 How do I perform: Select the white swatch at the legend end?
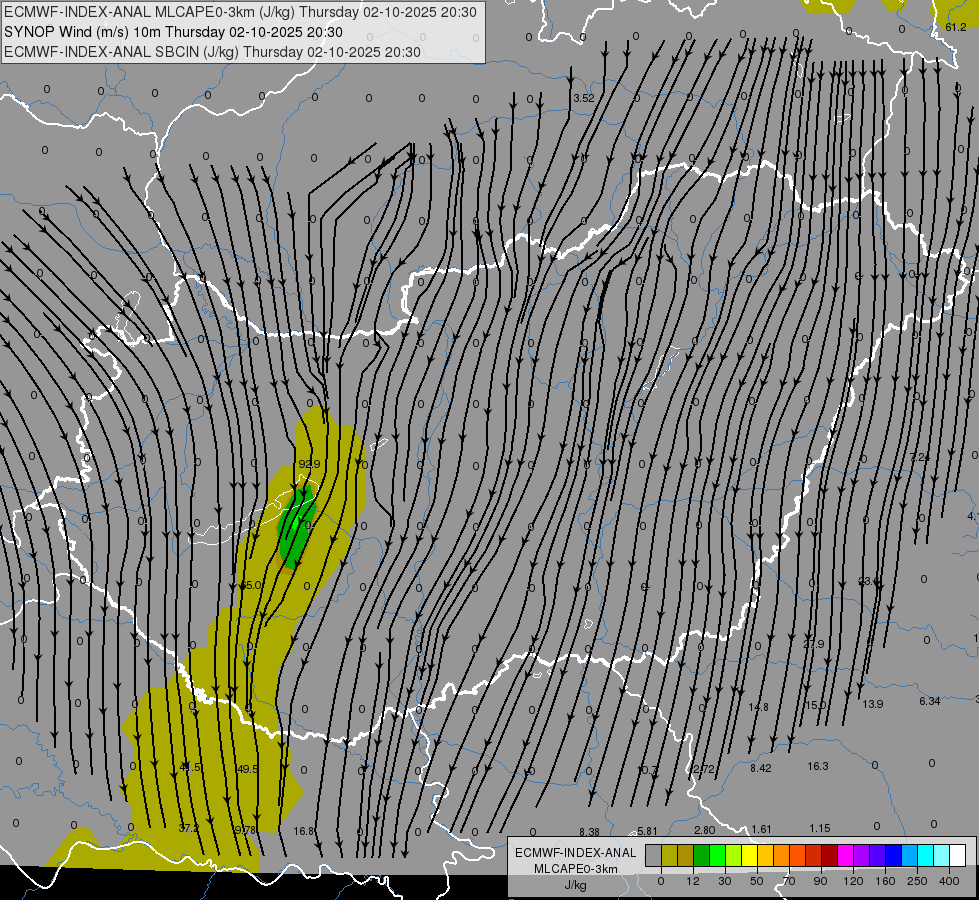(x=957, y=855)
